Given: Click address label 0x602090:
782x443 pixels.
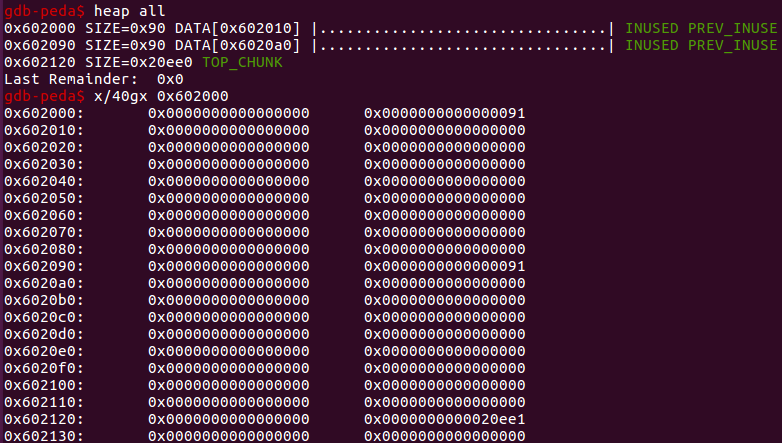Looking at the screenshot, I should click(44, 266).
